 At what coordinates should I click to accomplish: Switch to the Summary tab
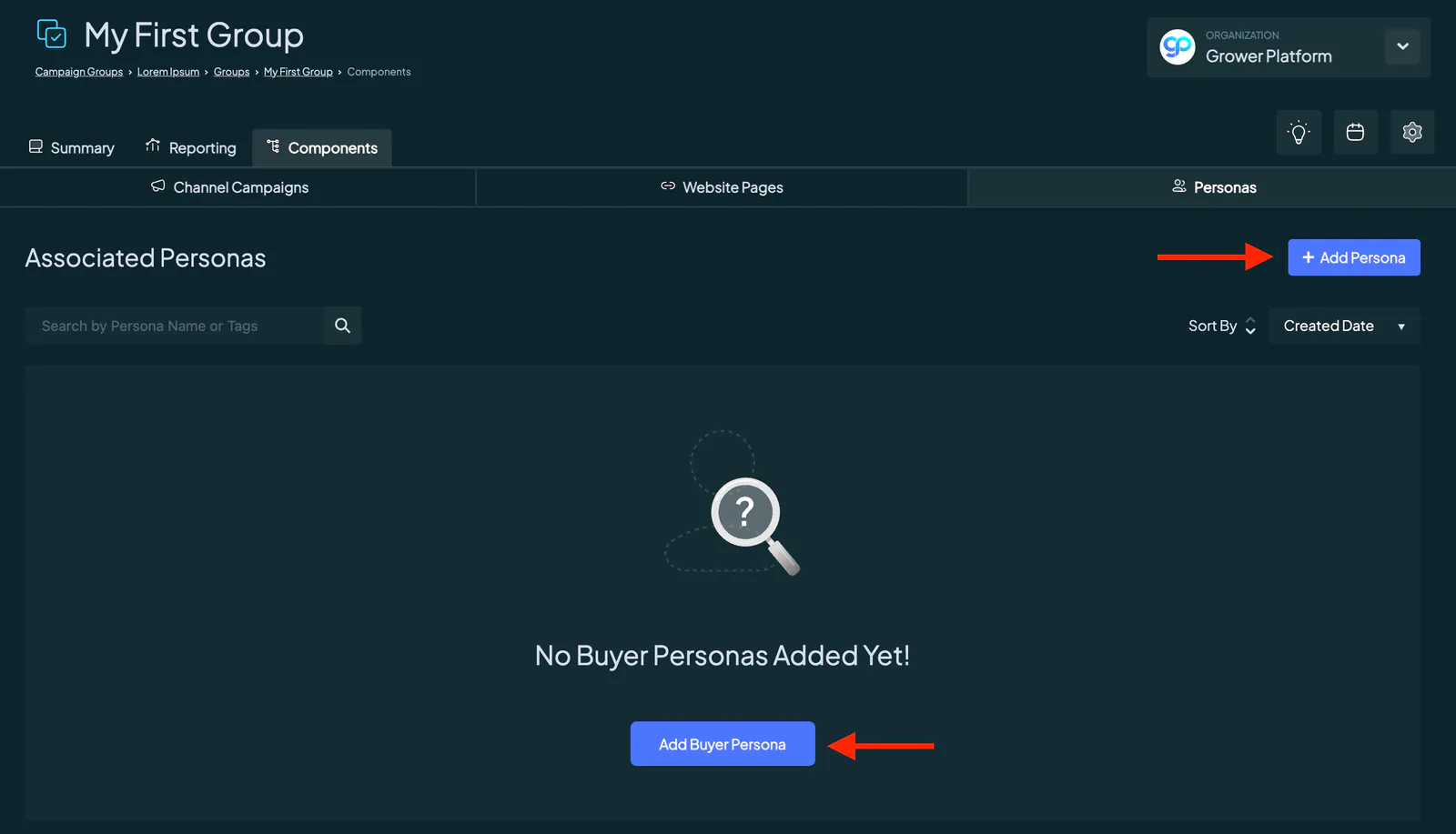[x=72, y=147]
